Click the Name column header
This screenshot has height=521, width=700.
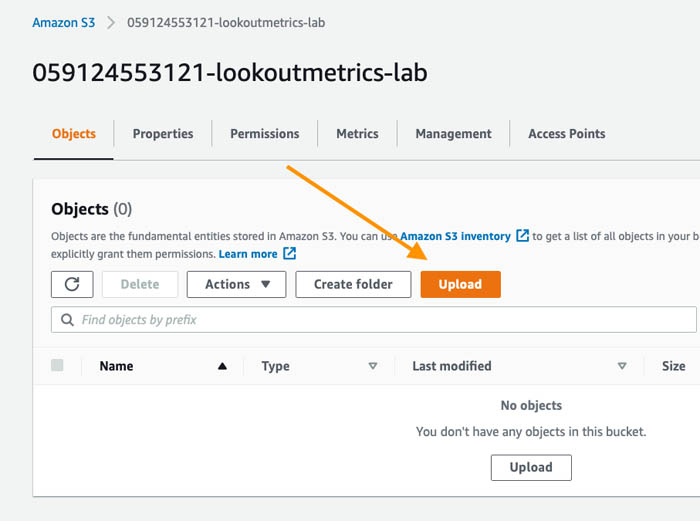pos(117,366)
